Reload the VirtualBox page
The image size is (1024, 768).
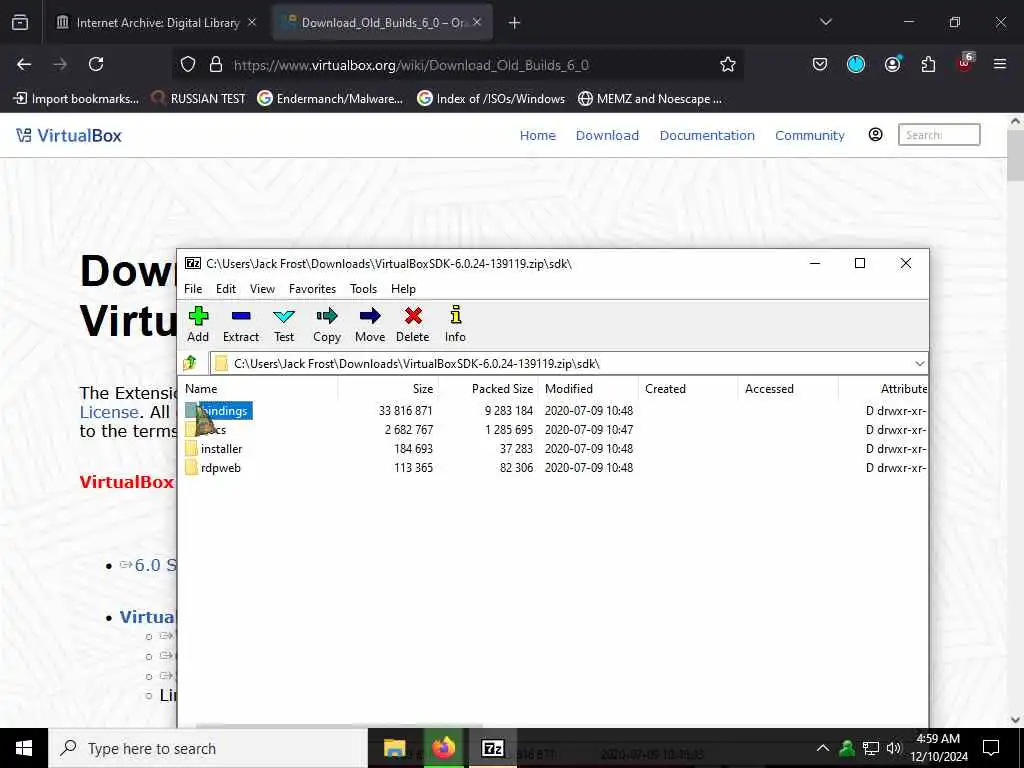(x=96, y=64)
